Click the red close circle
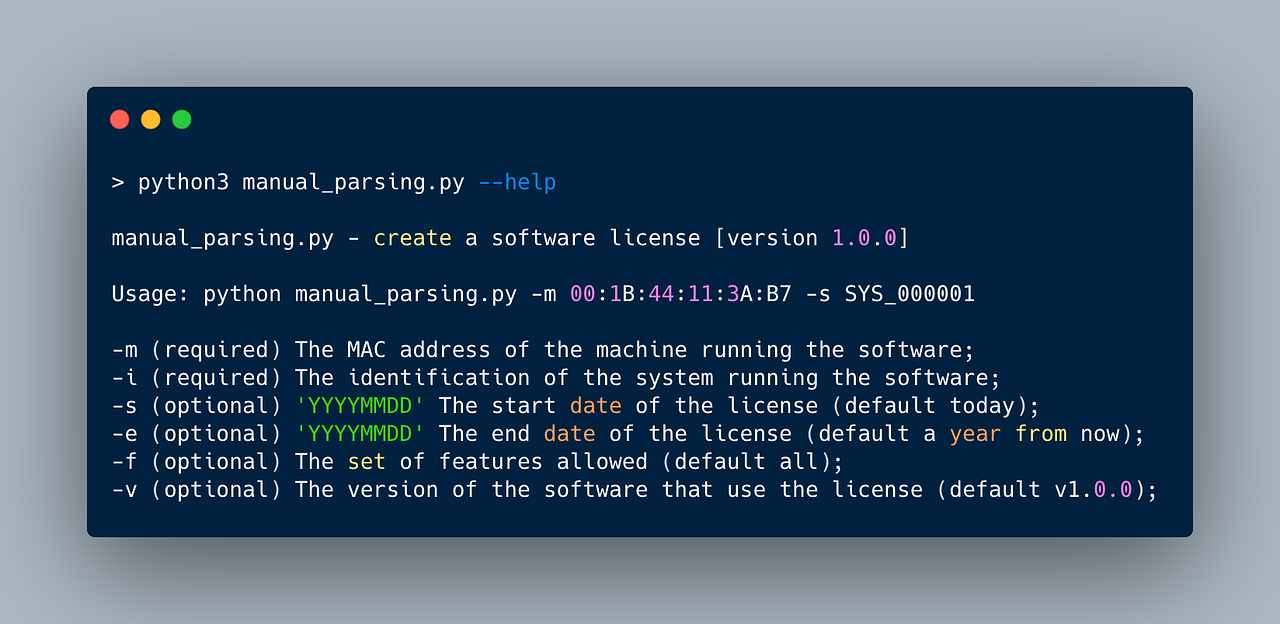The width and height of the screenshot is (1280, 624). [x=119, y=118]
